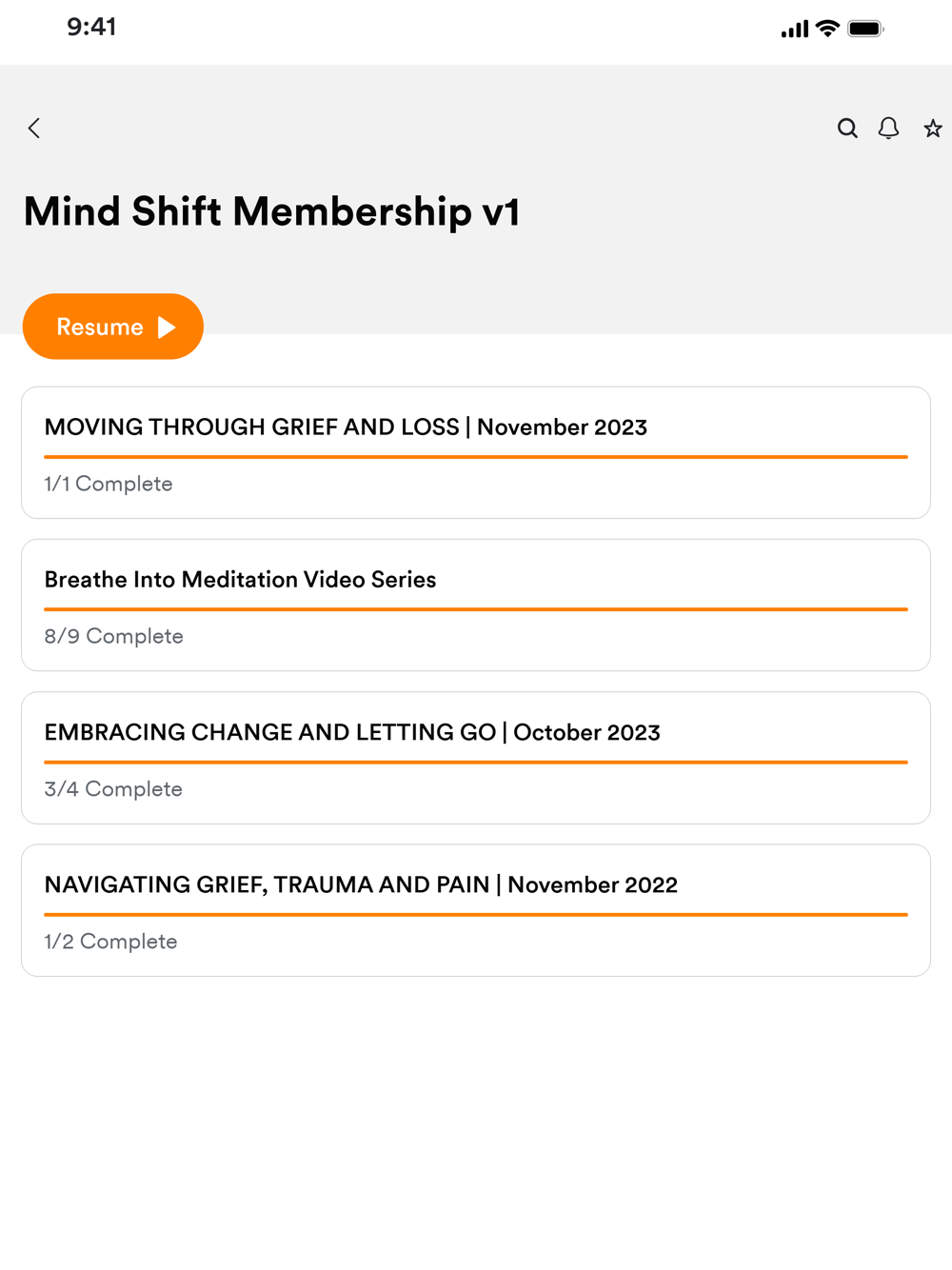Tap the 3/4 Complete status text

coord(113,789)
